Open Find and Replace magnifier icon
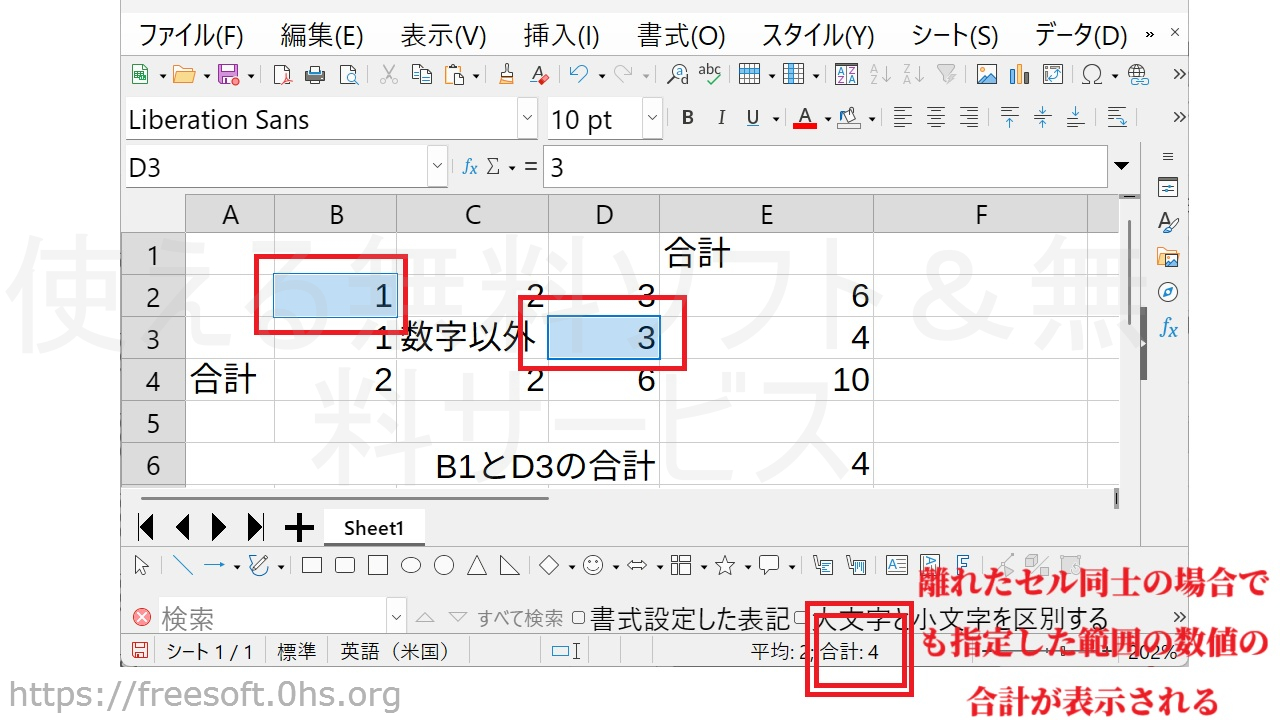The height and width of the screenshot is (720, 1280). (x=678, y=75)
